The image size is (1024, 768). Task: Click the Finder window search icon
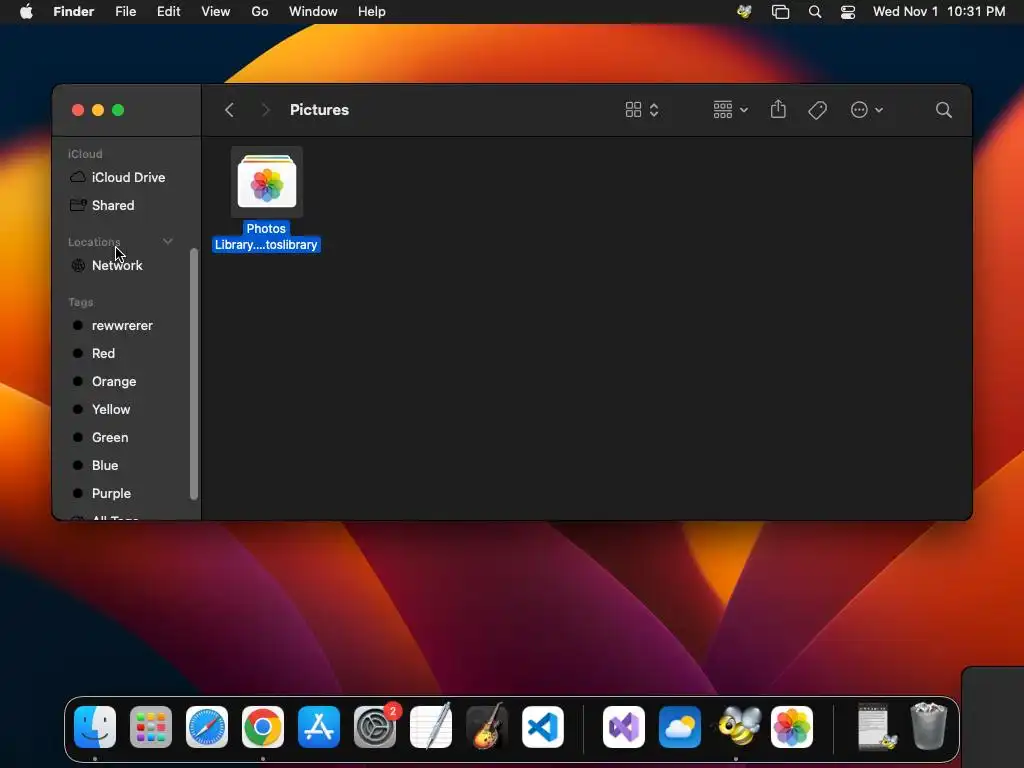pyautogui.click(x=943, y=110)
